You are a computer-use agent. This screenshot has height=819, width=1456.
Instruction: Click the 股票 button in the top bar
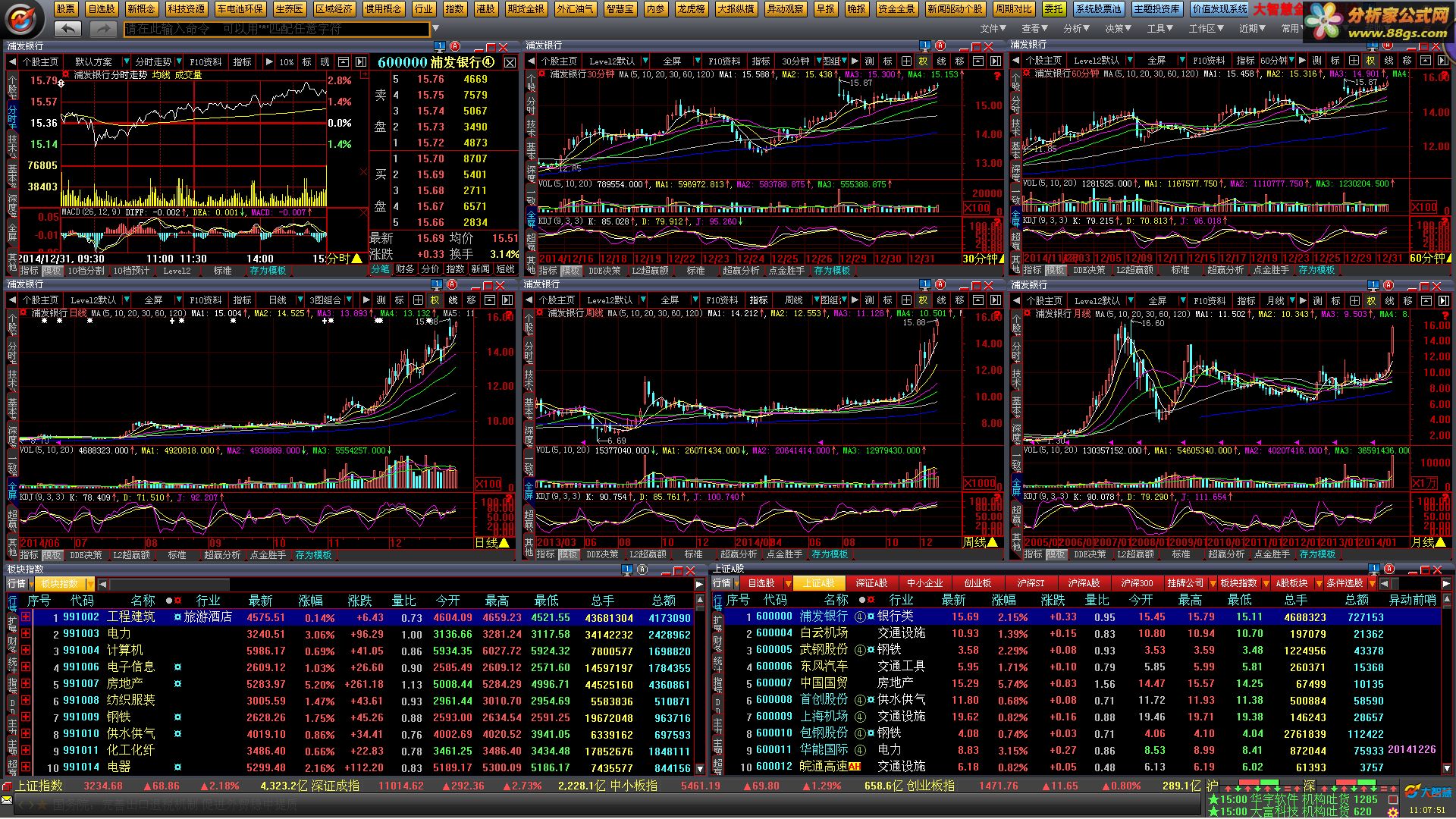(x=66, y=9)
